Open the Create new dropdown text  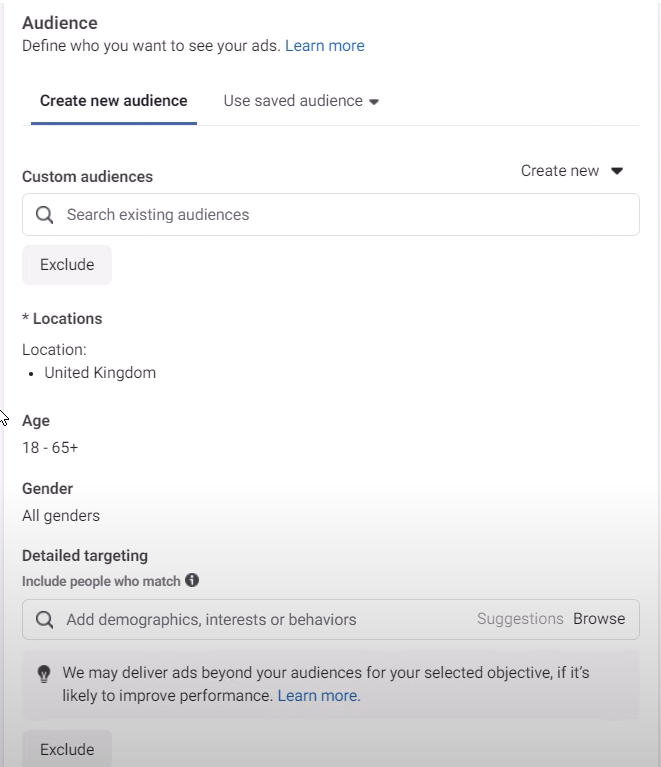pos(559,171)
